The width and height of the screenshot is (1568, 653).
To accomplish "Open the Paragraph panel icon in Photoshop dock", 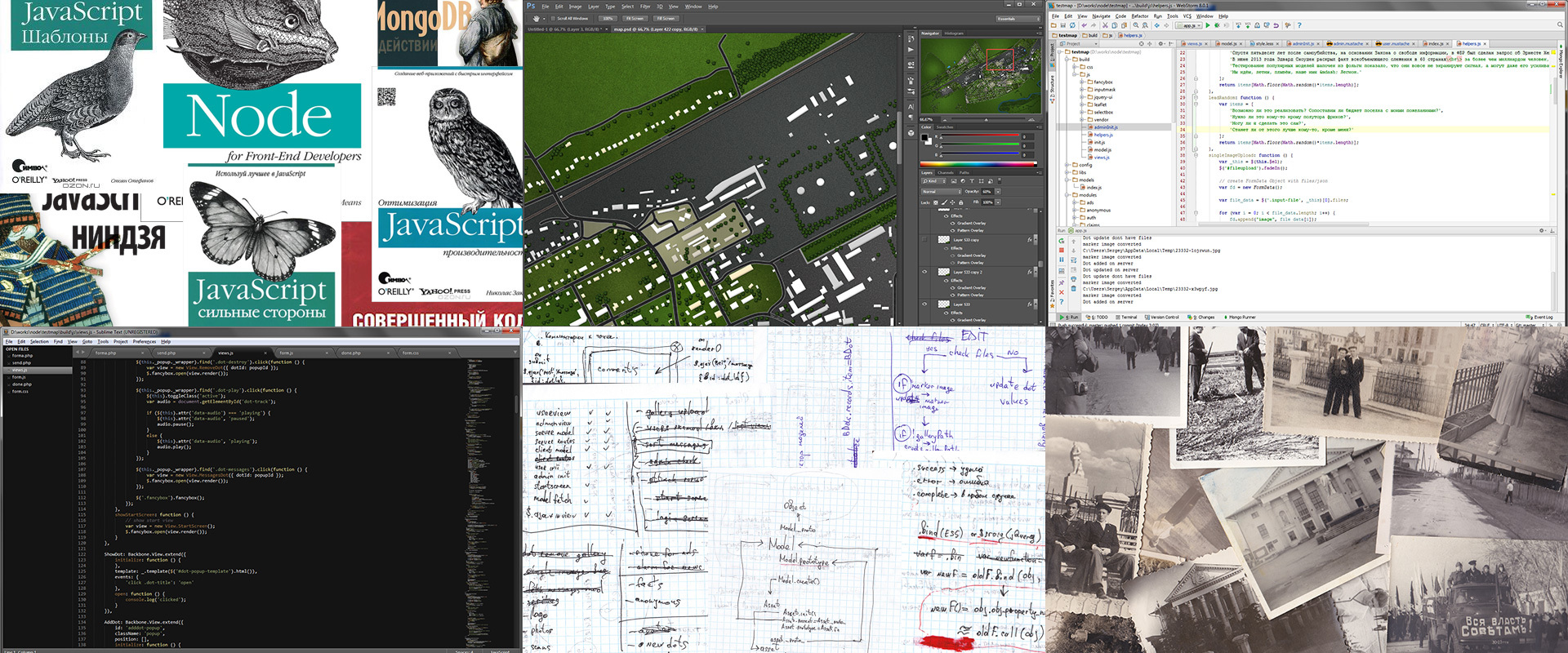I will pyautogui.click(x=911, y=118).
